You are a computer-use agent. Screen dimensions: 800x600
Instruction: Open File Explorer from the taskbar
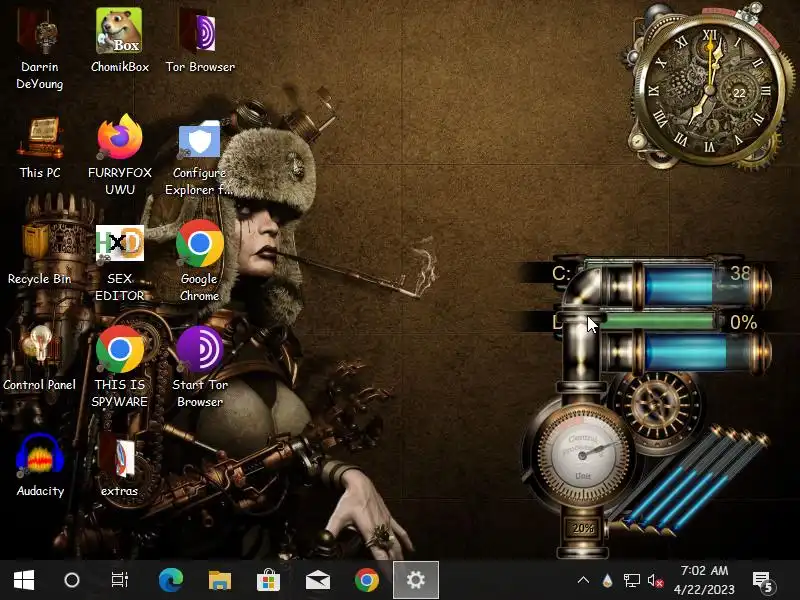tap(219, 580)
